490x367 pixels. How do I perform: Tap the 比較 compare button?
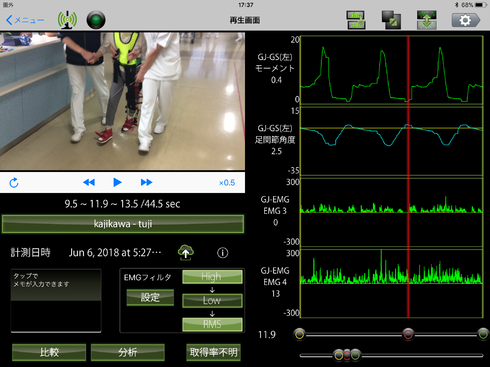(x=49, y=352)
